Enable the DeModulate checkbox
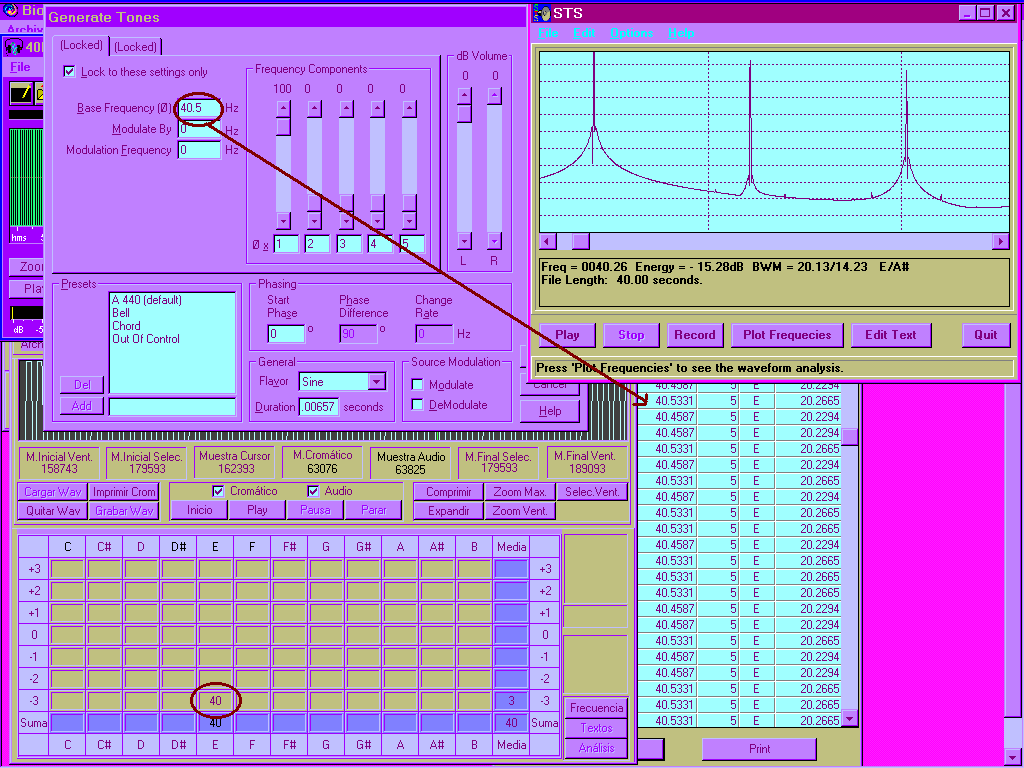This screenshot has width=1024, height=768. coord(418,405)
